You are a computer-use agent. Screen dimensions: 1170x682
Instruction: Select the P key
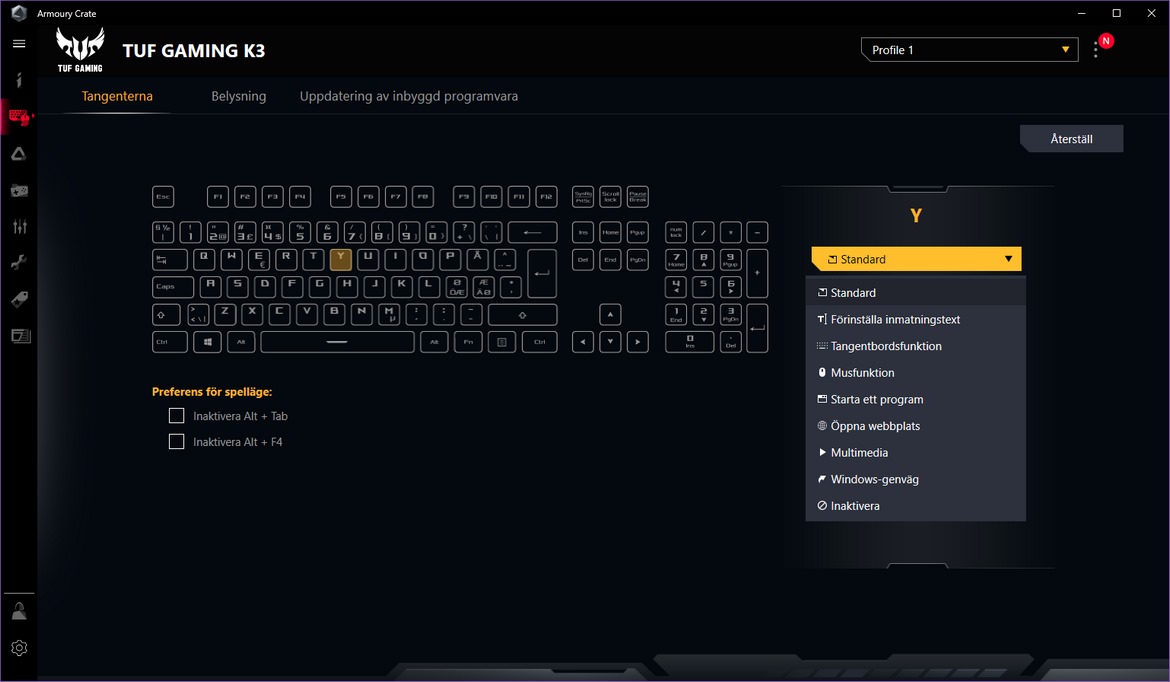(x=450, y=260)
